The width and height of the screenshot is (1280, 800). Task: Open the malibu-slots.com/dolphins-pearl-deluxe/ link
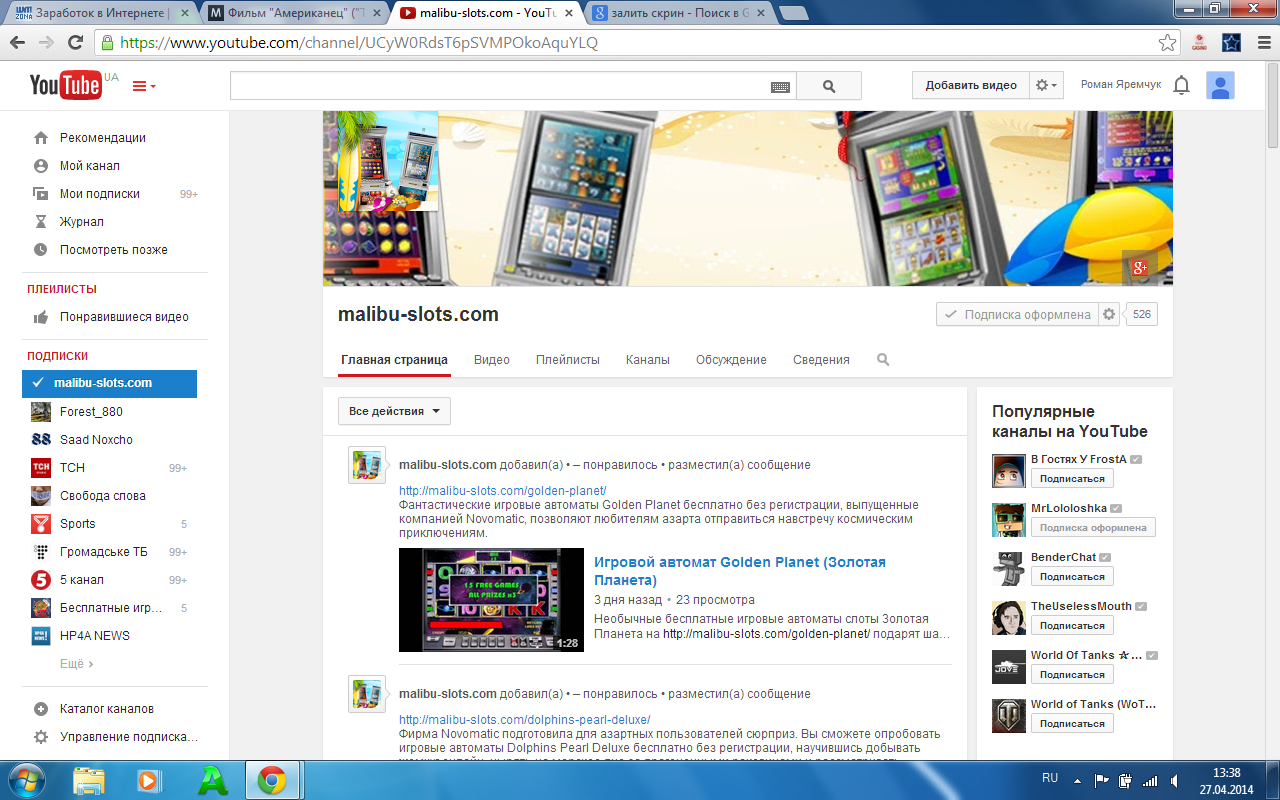pyautogui.click(x=524, y=720)
